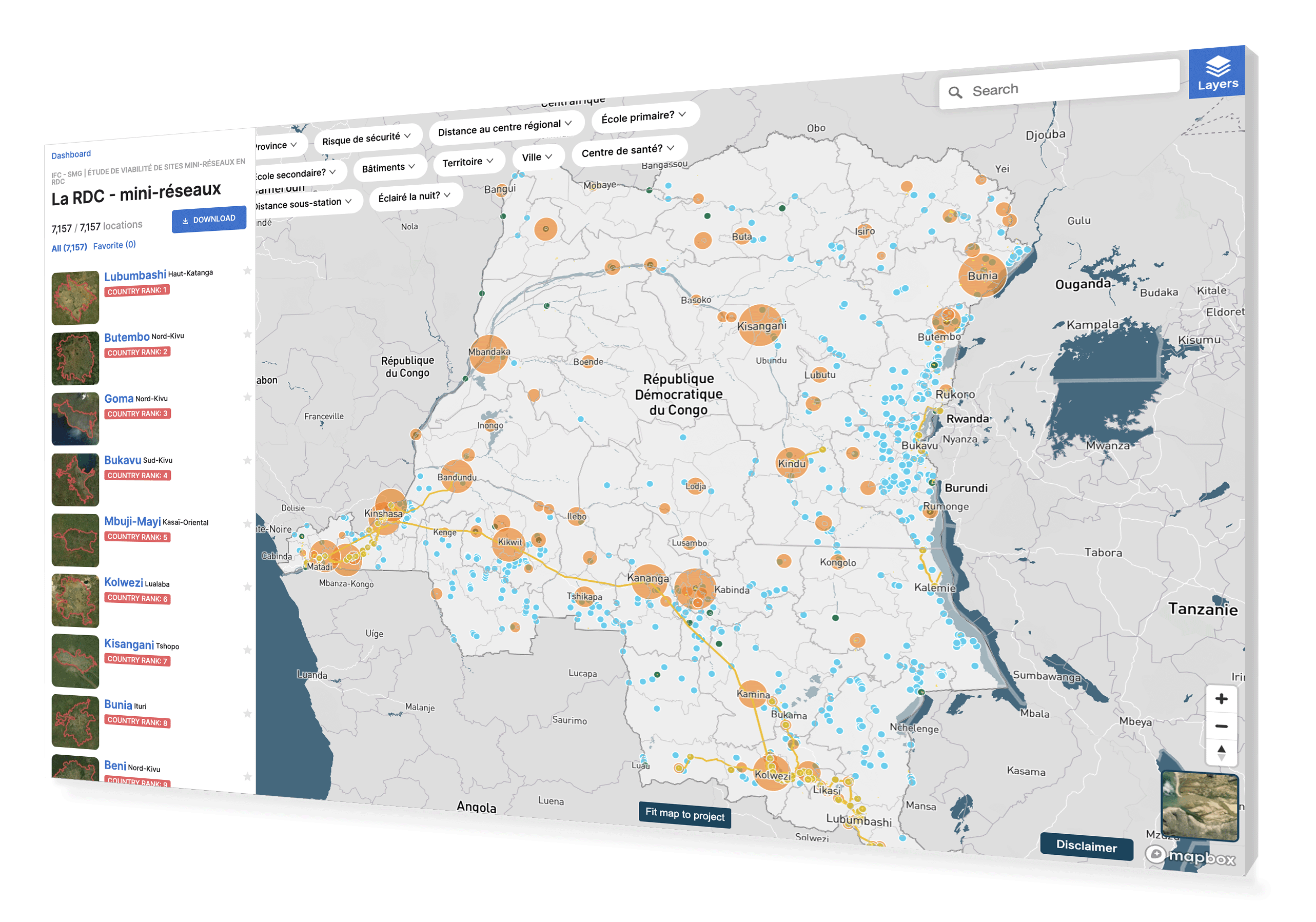Favorite Lubumbashi with its star

click(247, 270)
